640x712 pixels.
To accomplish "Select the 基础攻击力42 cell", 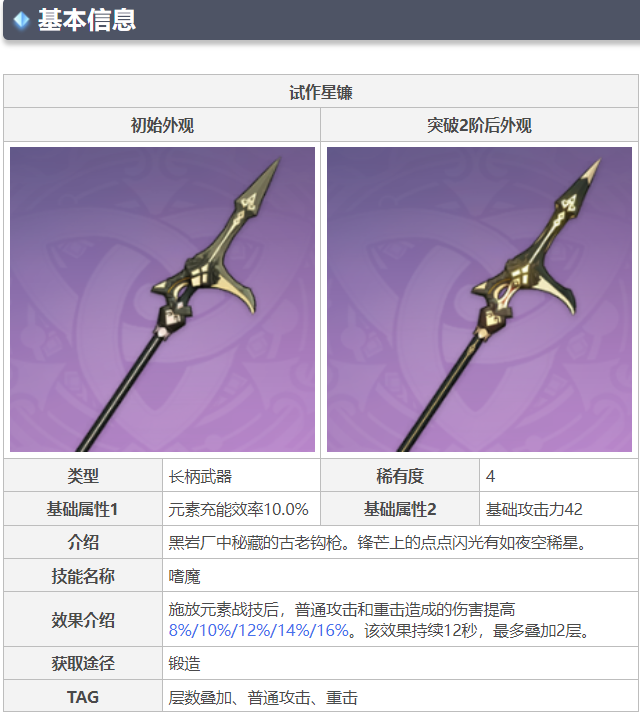I will 559,509.
